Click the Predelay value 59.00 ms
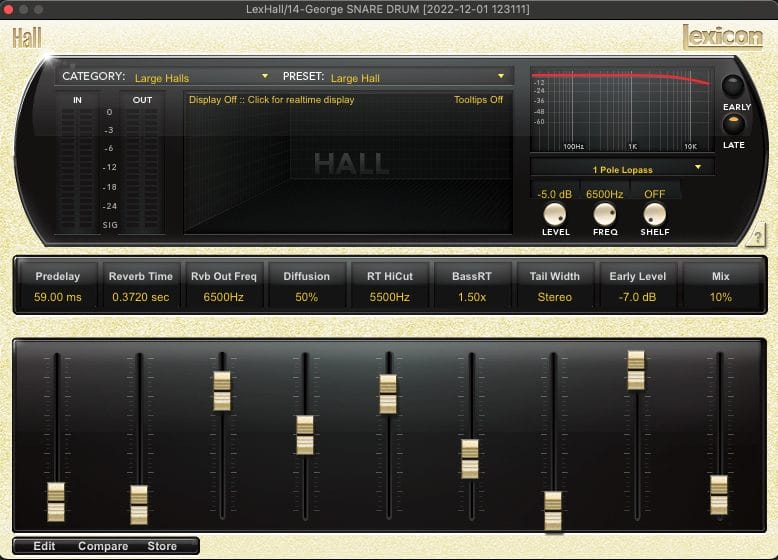Screen dimensions: 778x560 58,297
